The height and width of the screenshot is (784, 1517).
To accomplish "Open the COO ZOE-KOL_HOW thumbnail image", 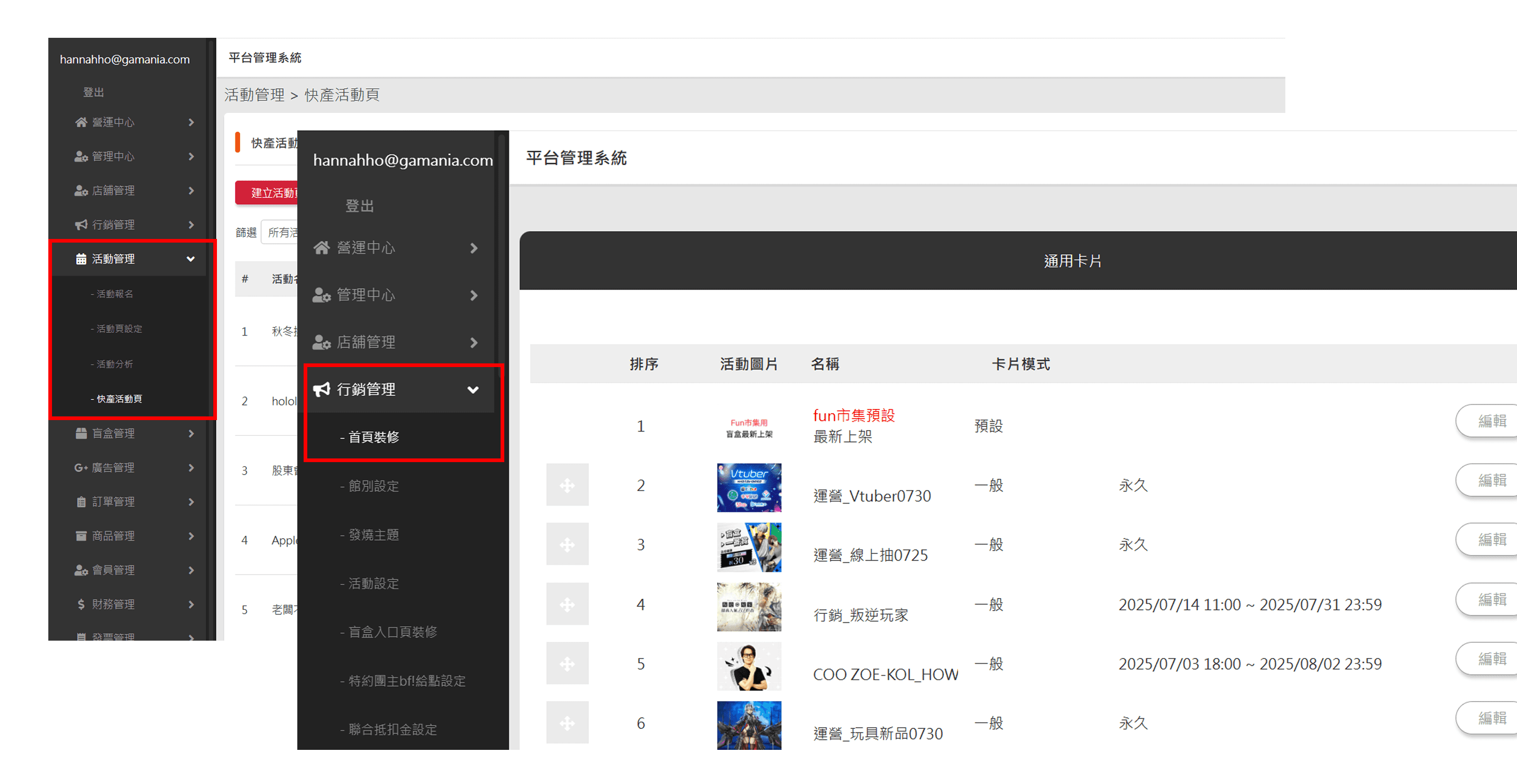I will 749,665.
